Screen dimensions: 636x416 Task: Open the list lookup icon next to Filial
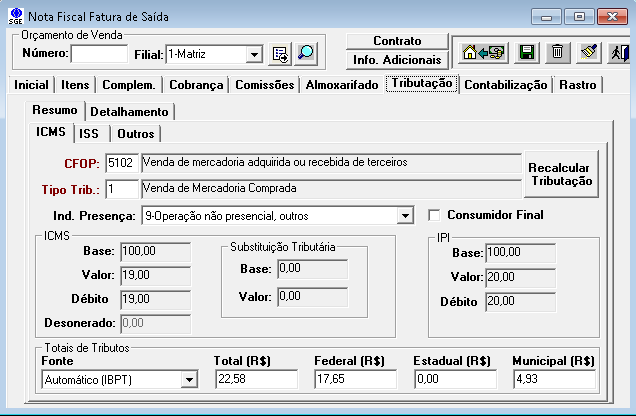280,54
